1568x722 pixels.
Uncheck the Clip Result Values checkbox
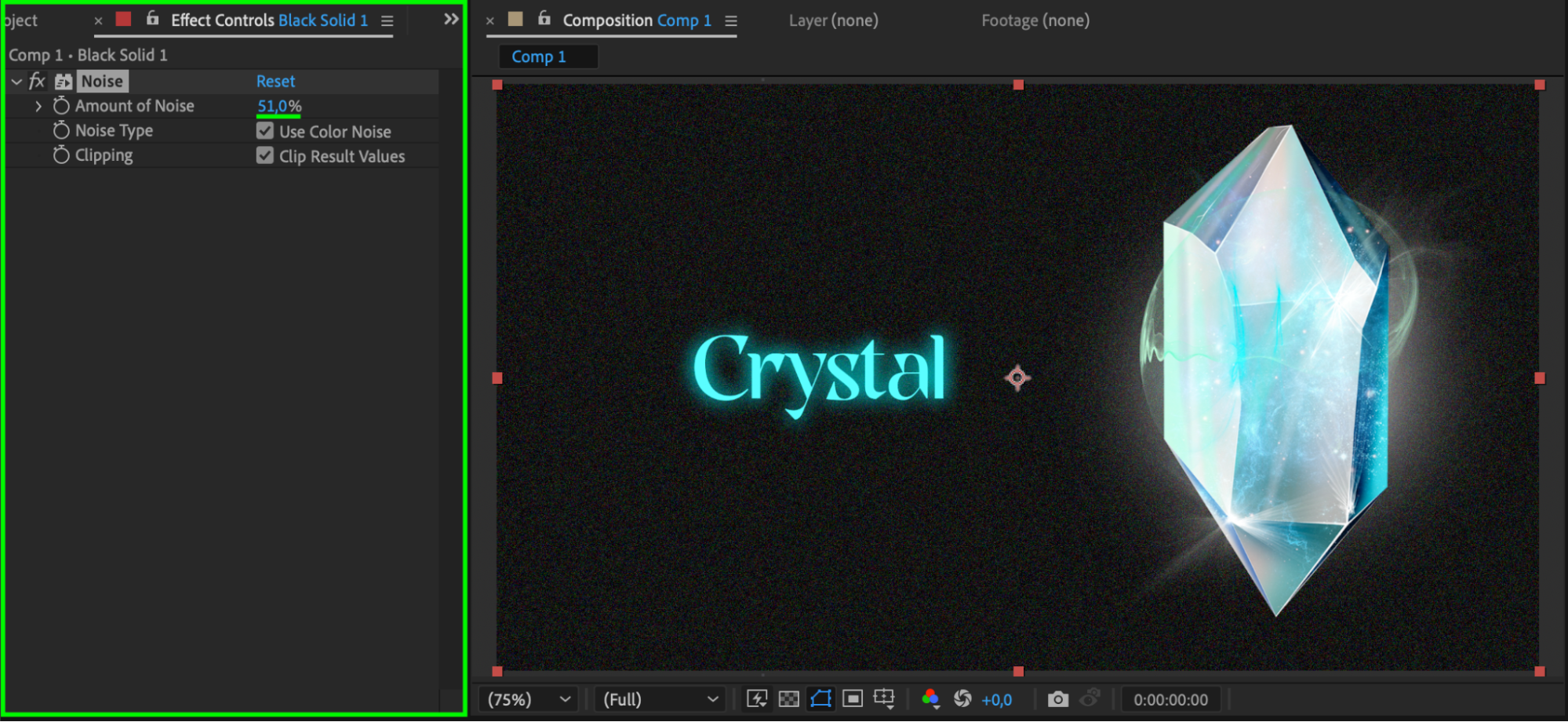265,155
